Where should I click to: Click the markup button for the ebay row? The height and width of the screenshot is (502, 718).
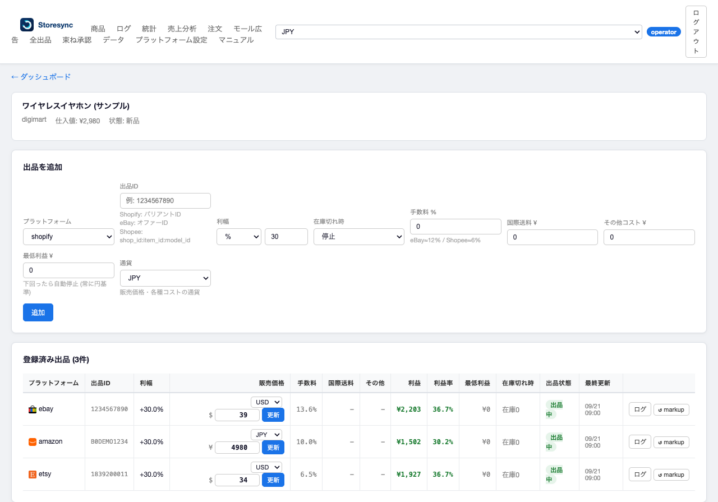671,410
